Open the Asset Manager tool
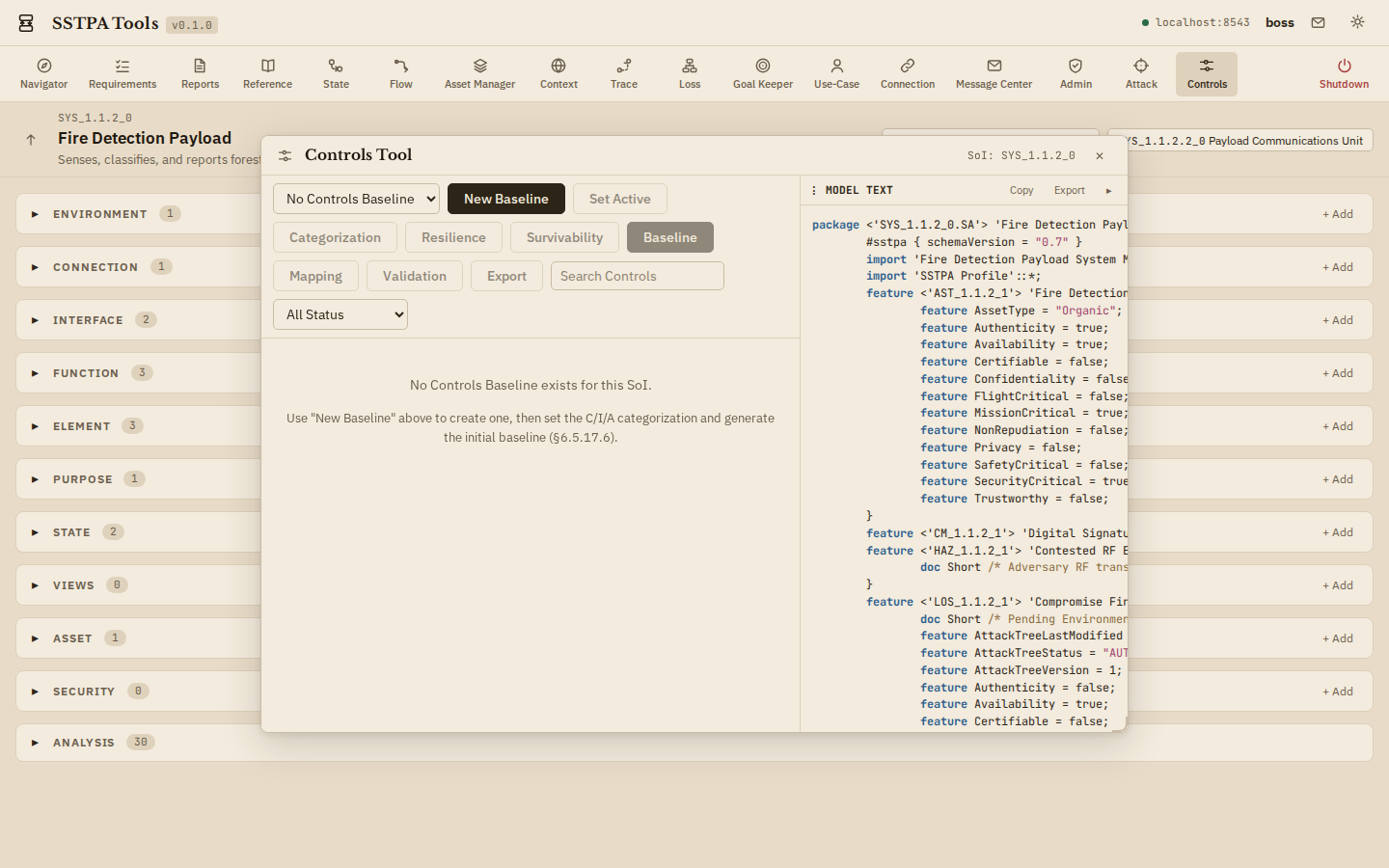Image resolution: width=1389 pixels, height=868 pixels. [x=479, y=74]
